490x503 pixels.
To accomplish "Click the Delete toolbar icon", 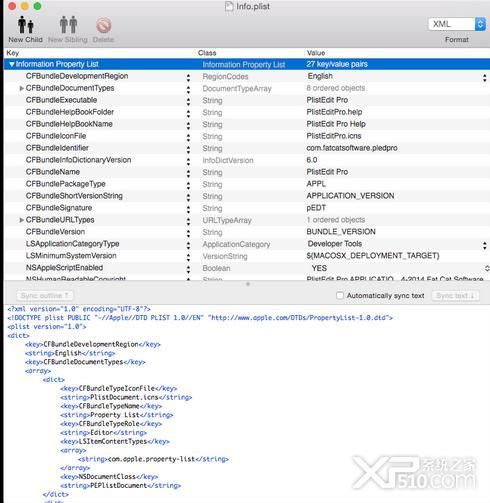I will point(104,25).
